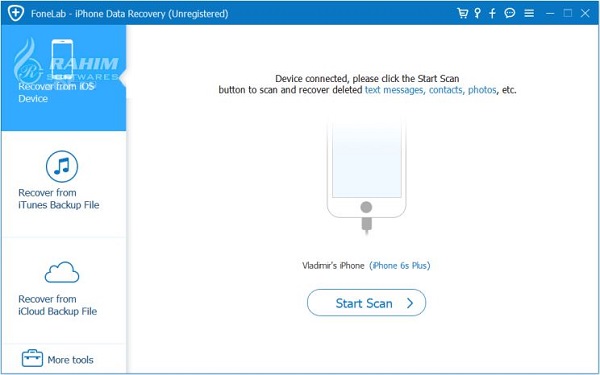Select the iTunes music note icon

point(62,166)
